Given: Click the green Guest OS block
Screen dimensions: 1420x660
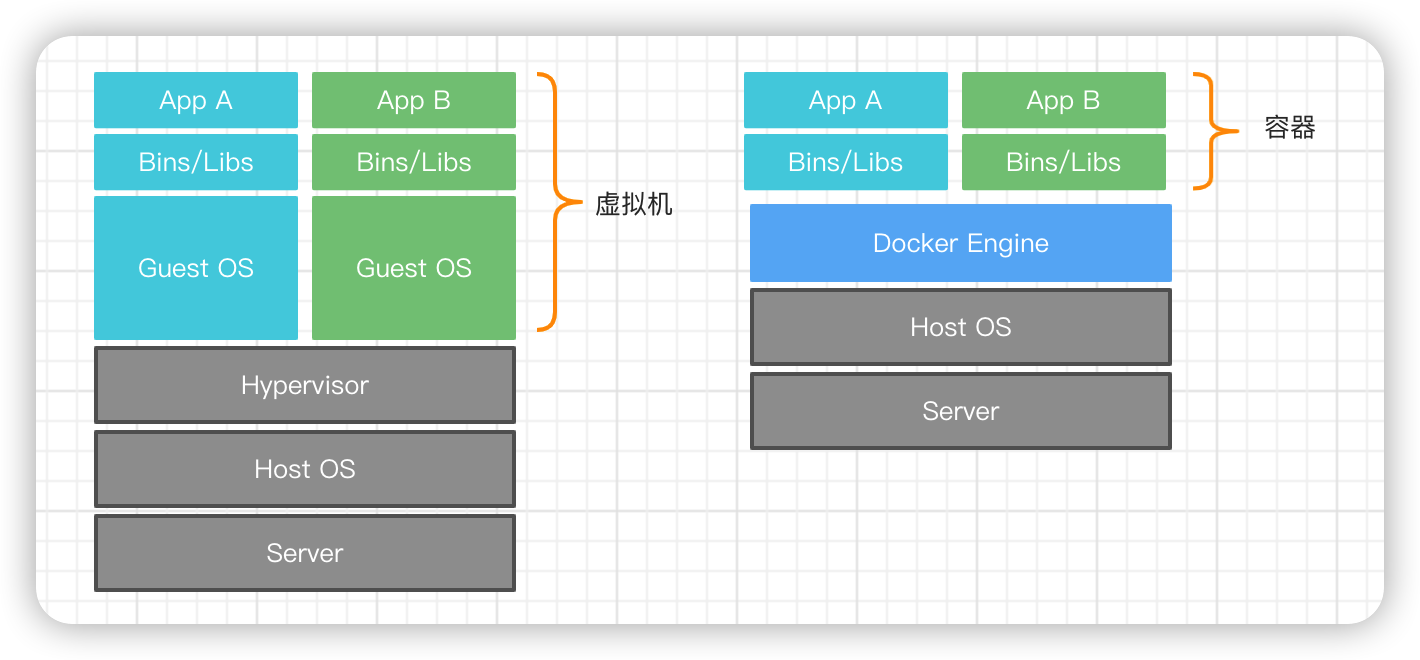Looking at the screenshot, I should click(414, 268).
